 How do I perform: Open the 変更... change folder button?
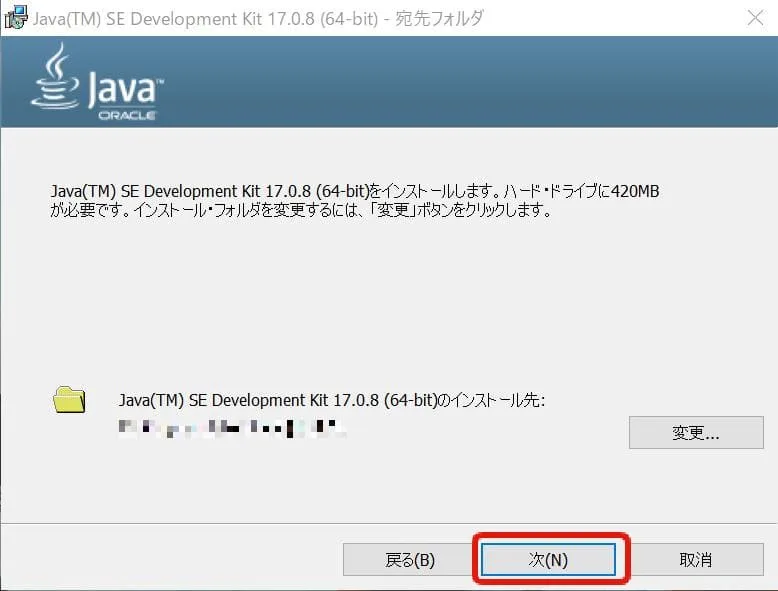tap(696, 433)
